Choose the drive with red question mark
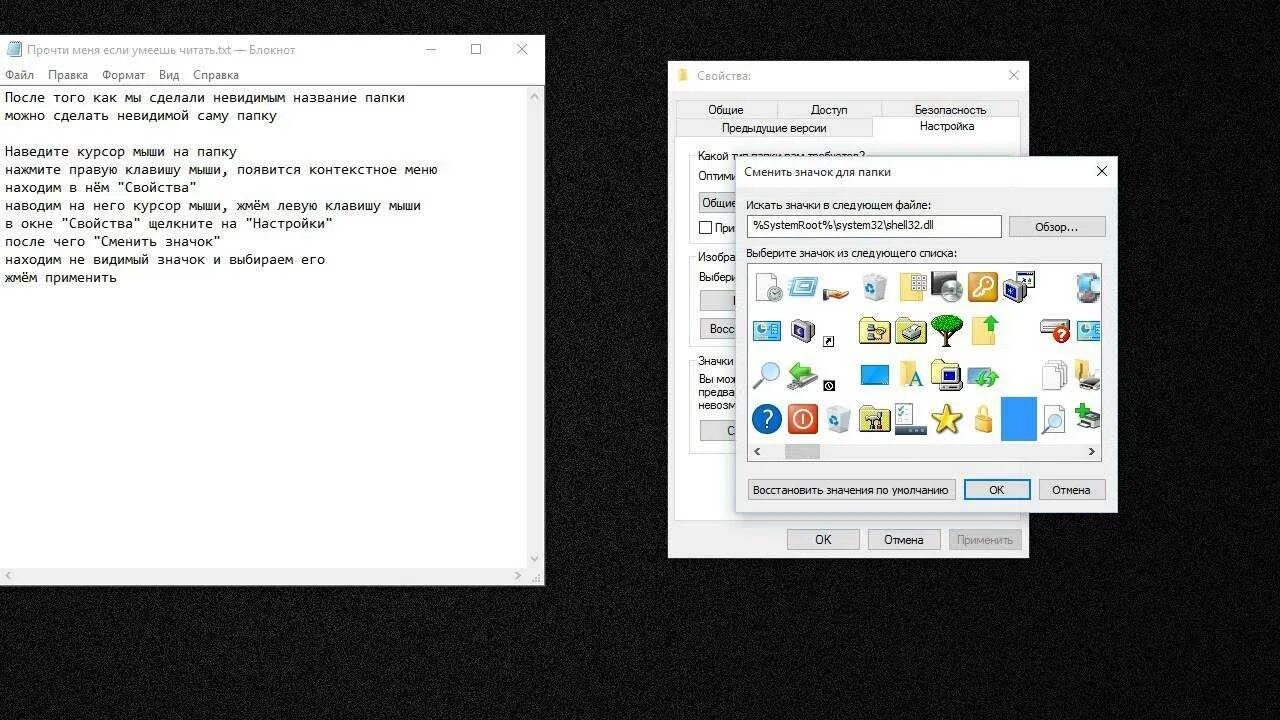Image resolution: width=1280 pixels, height=720 pixels. (1055, 330)
